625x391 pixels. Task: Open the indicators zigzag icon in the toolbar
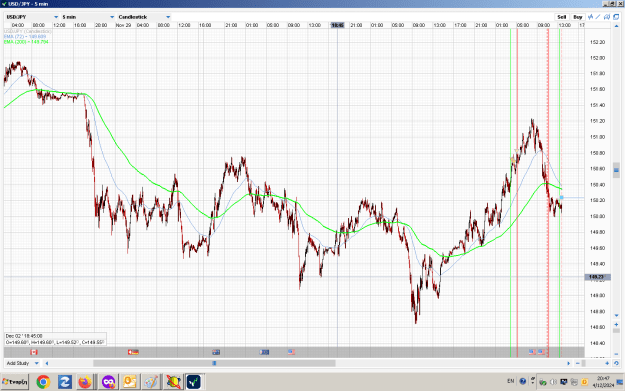pos(591,17)
